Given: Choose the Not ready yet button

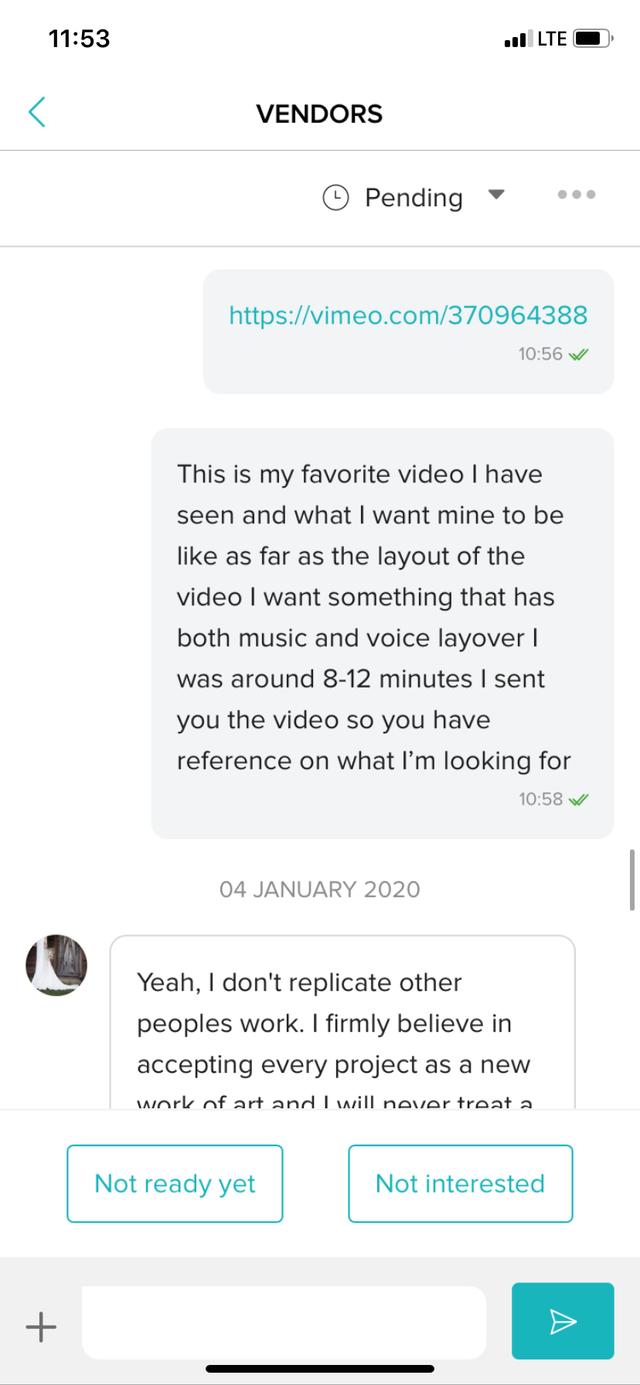Looking at the screenshot, I should 175,1184.
